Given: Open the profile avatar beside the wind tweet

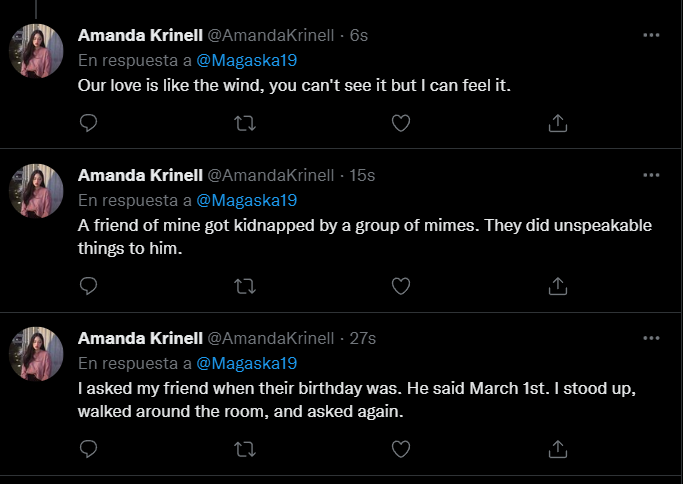Looking at the screenshot, I should 36,50.
